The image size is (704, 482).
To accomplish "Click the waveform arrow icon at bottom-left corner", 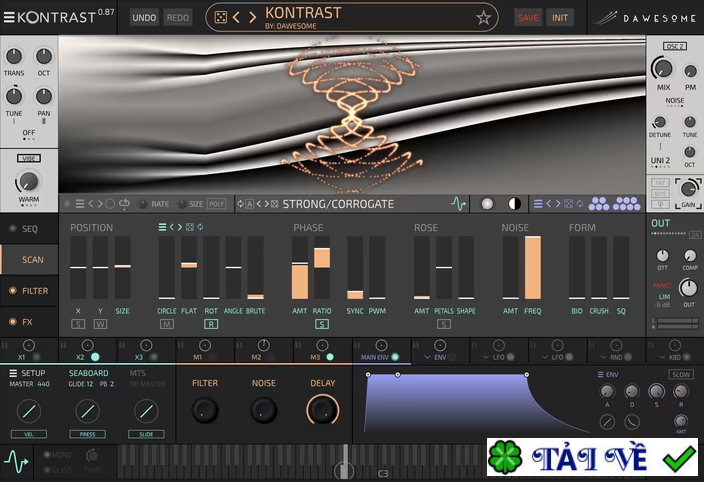I will [16, 462].
